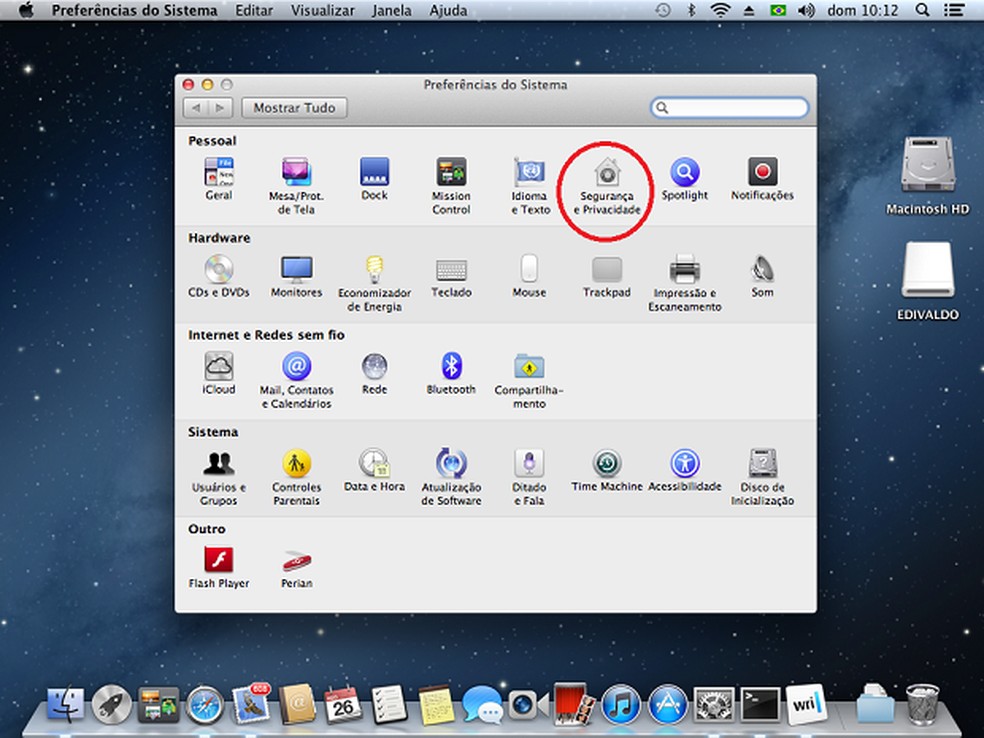Open Controles Parentais preferences

[296, 477]
